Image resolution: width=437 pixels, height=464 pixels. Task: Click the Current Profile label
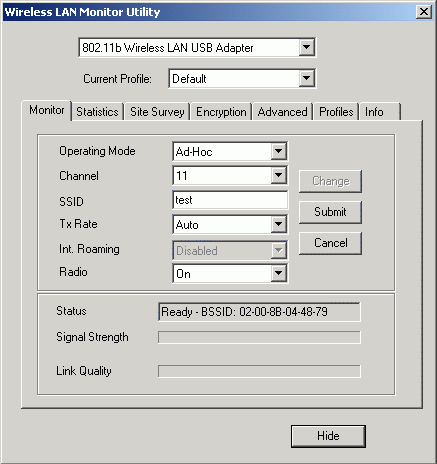(x=117, y=79)
